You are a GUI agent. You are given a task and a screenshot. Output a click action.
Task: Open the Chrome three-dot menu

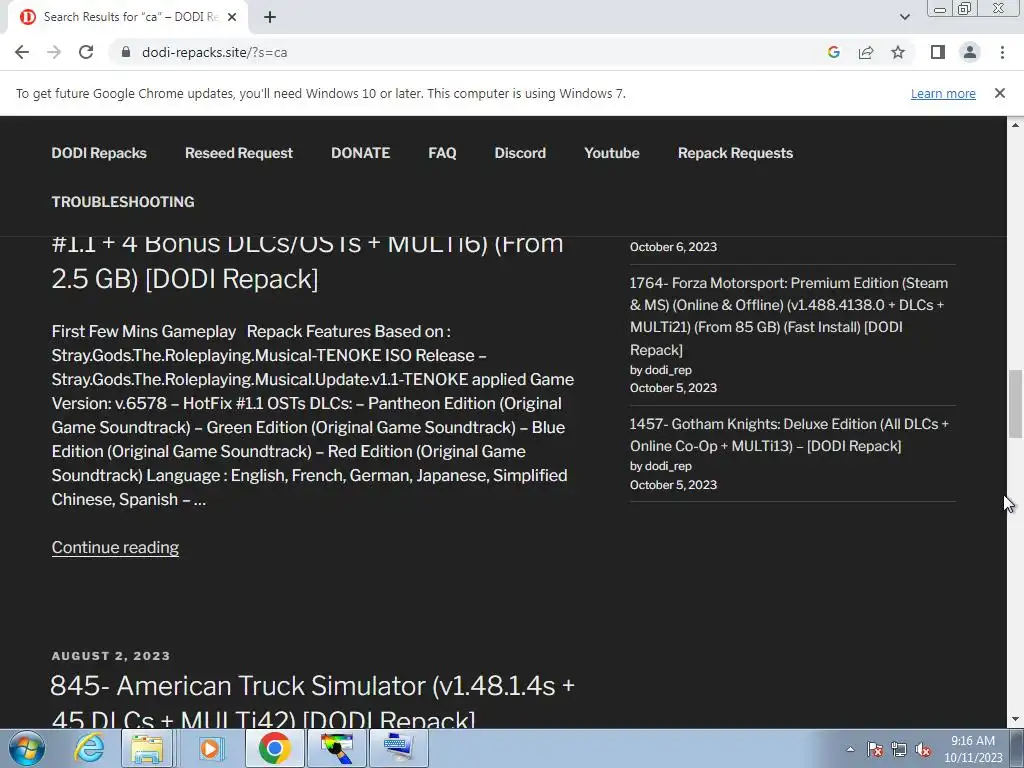pos(1002,52)
